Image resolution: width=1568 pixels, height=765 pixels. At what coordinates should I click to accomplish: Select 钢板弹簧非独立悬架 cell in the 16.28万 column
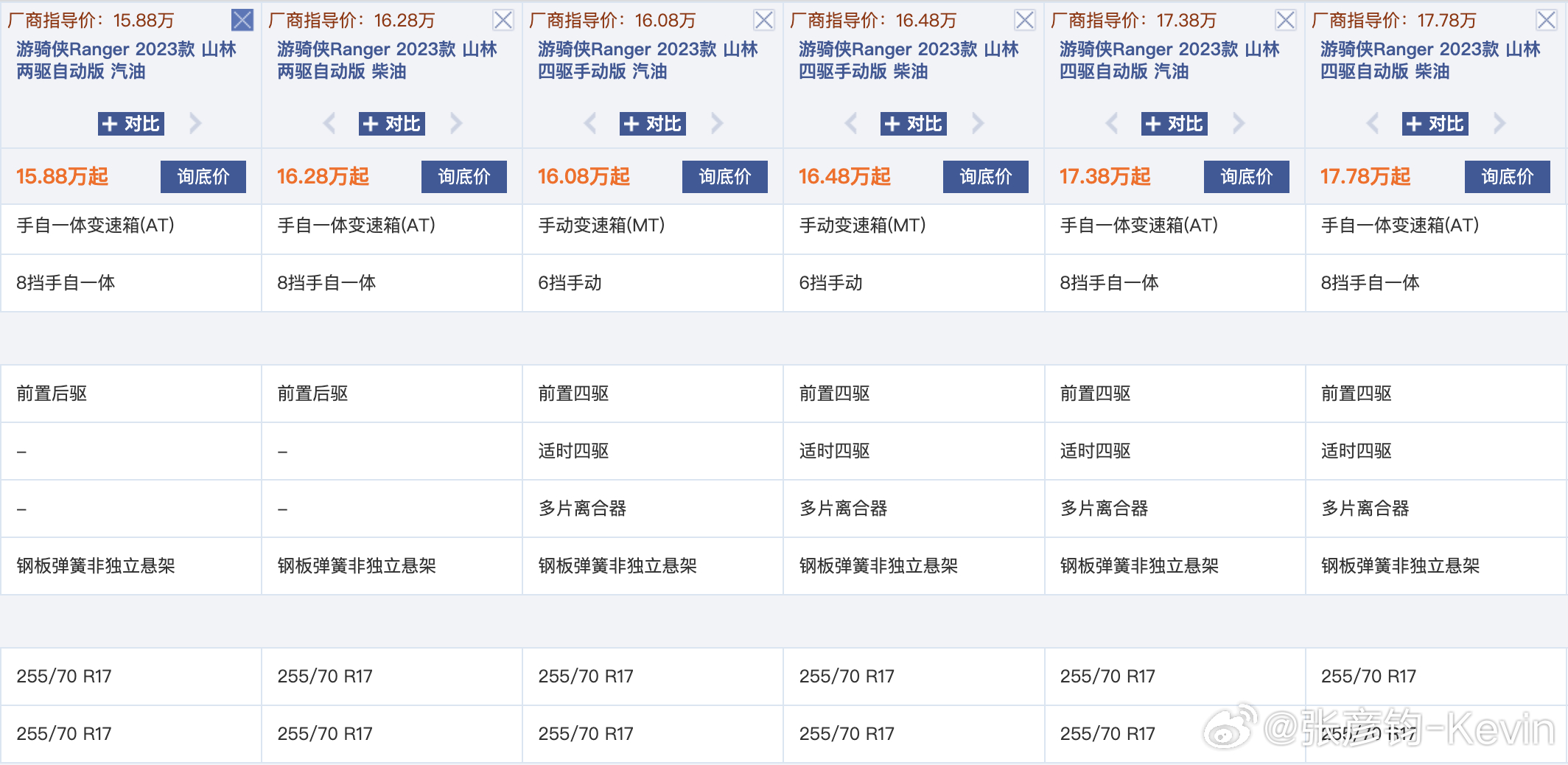click(x=392, y=566)
